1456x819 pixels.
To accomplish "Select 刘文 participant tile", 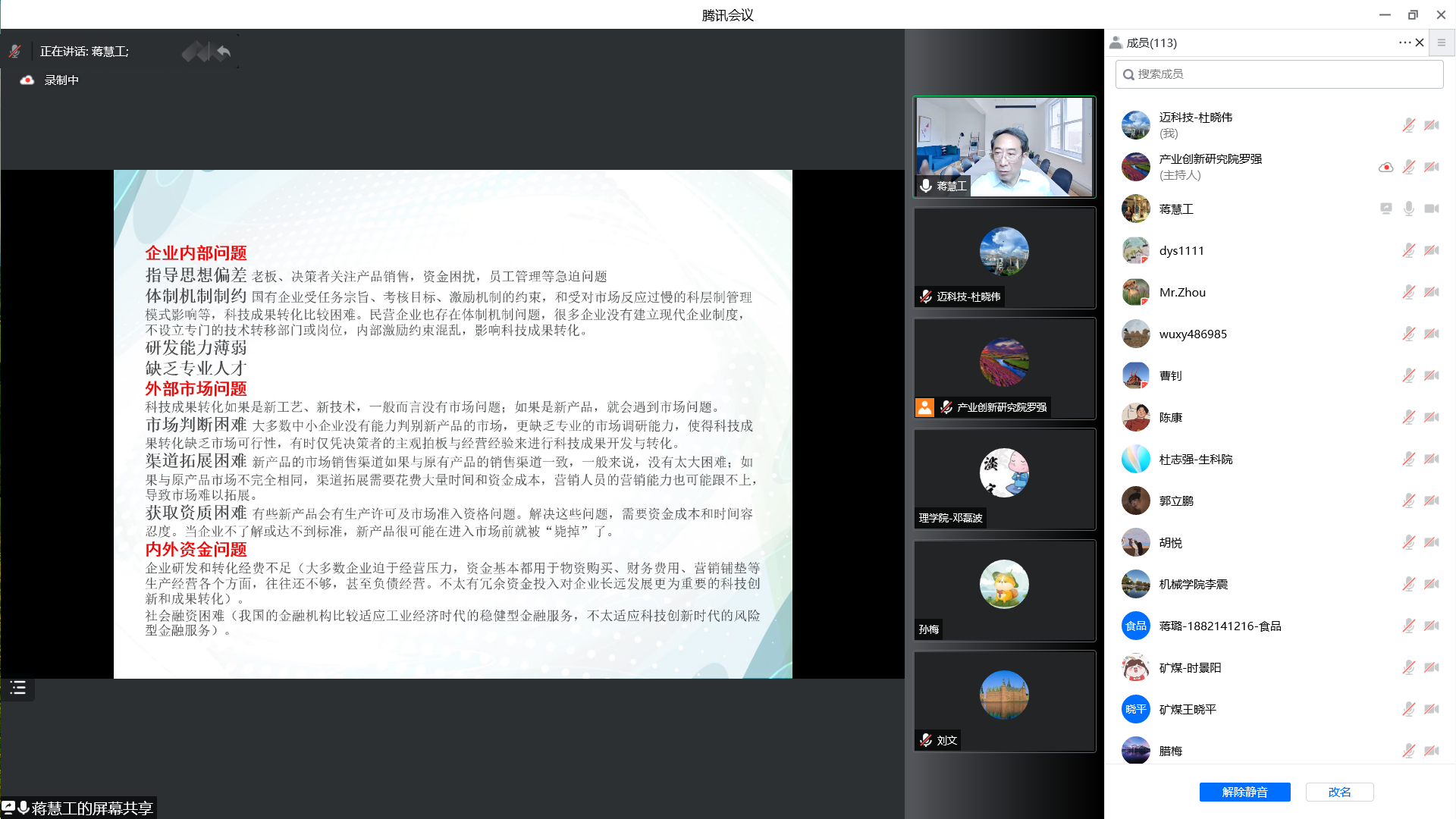I will point(1004,701).
